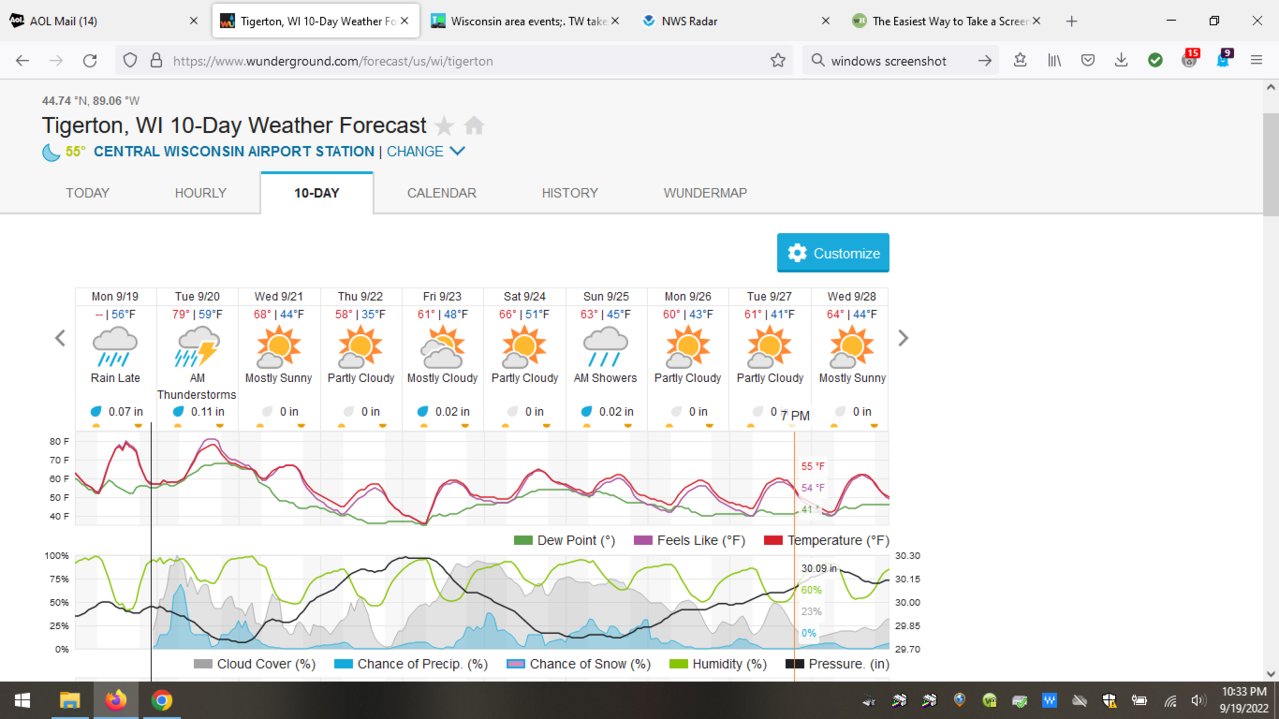This screenshot has width=1279, height=719.
Task: Click the Pressure black legend swatch
Action: (x=795, y=664)
